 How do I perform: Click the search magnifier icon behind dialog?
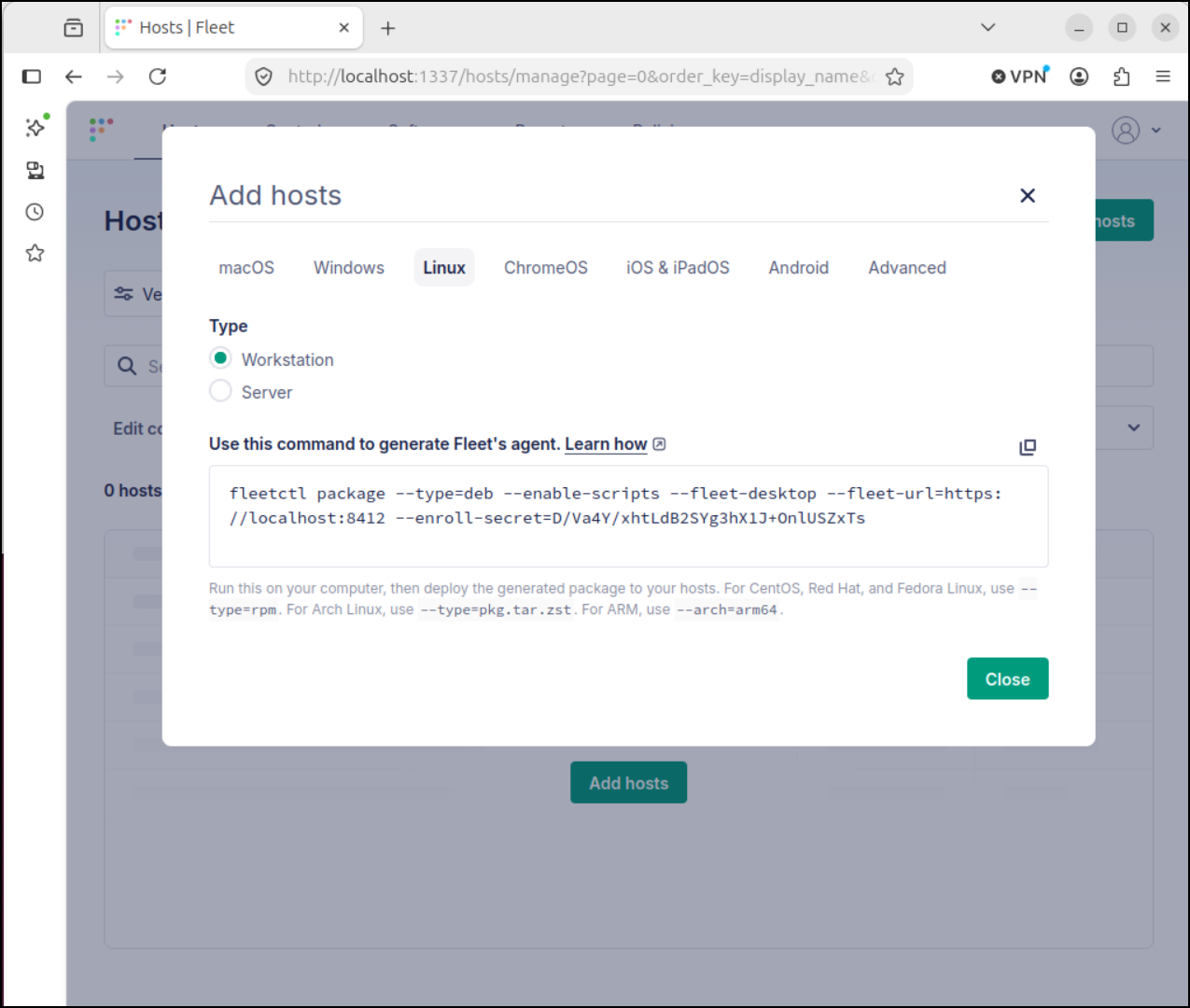click(x=127, y=366)
